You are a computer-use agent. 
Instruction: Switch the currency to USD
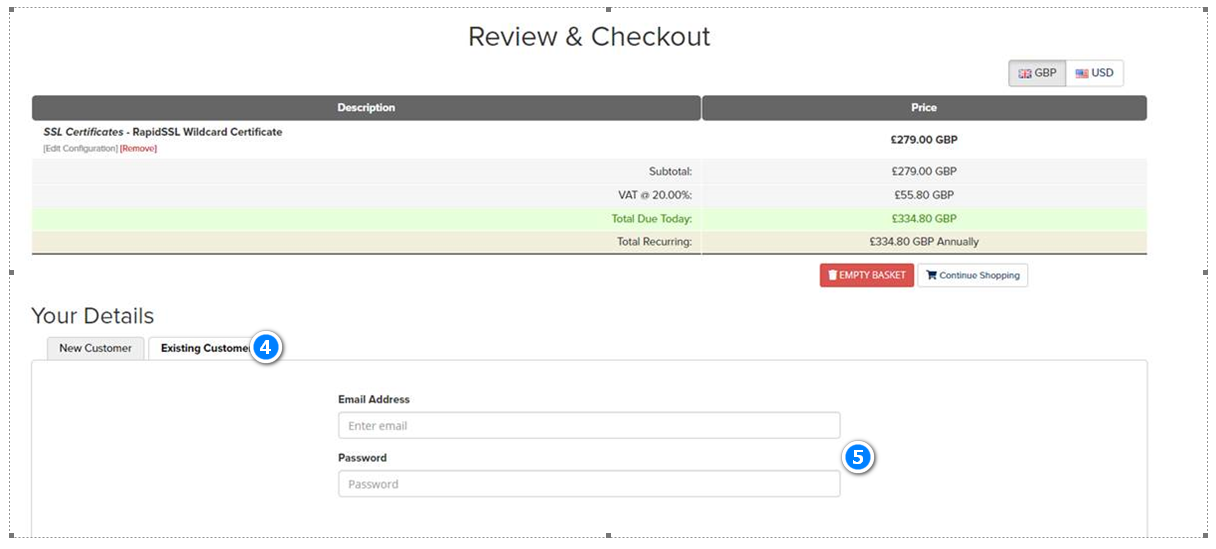pyautogui.click(x=1095, y=73)
